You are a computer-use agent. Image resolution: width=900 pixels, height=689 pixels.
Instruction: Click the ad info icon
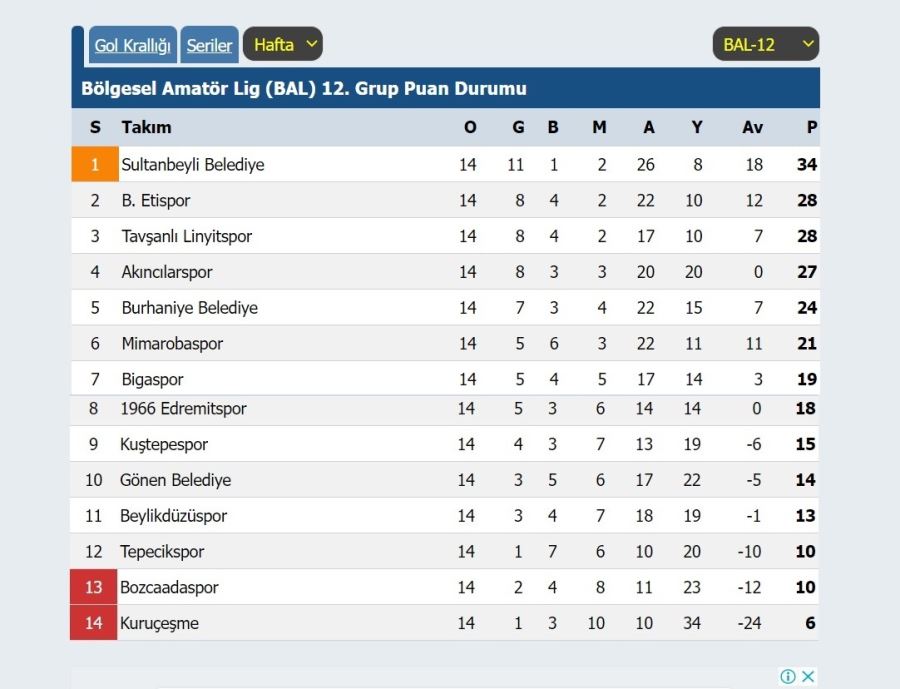coord(788,676)
